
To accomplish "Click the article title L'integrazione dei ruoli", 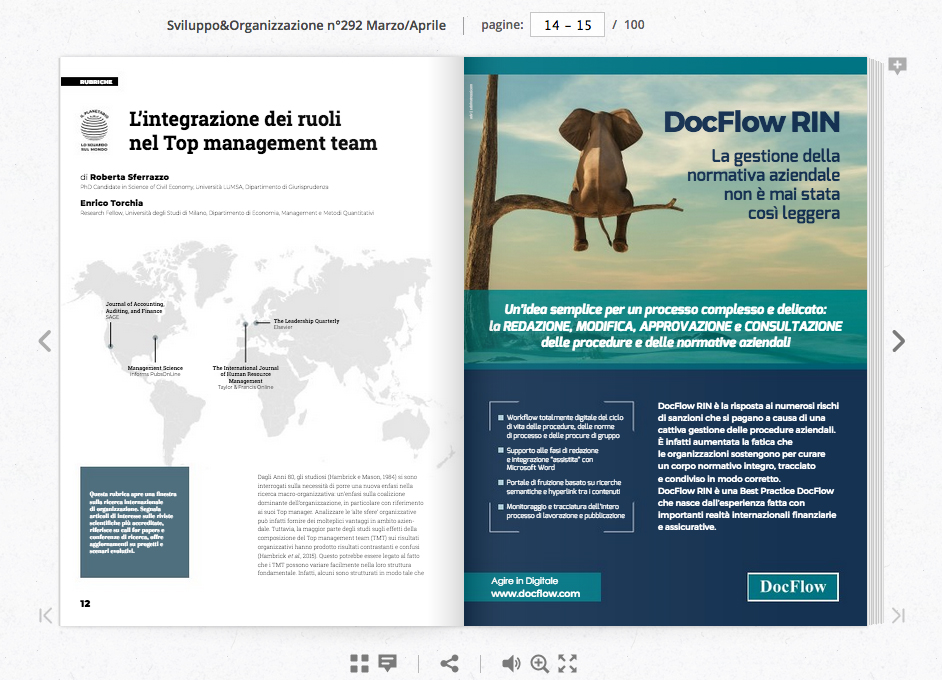I will pyautogui.click(x=253, y=131).
